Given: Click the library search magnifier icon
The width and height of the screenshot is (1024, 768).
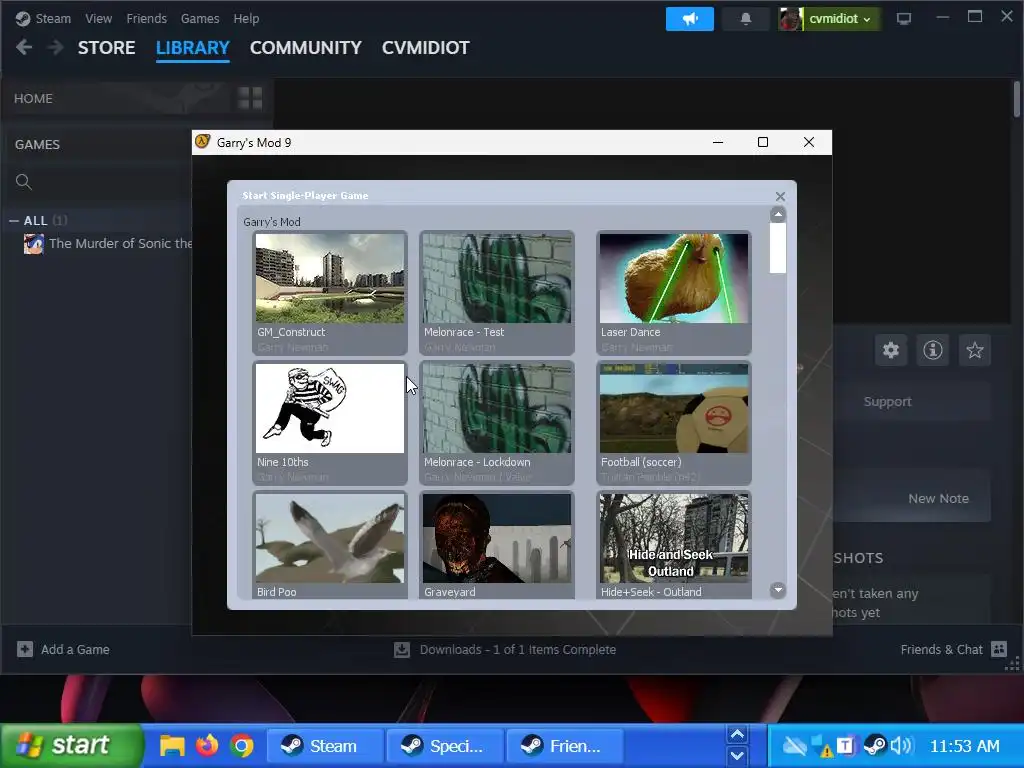Looking at the screenshot, I should tap(24, 182).
